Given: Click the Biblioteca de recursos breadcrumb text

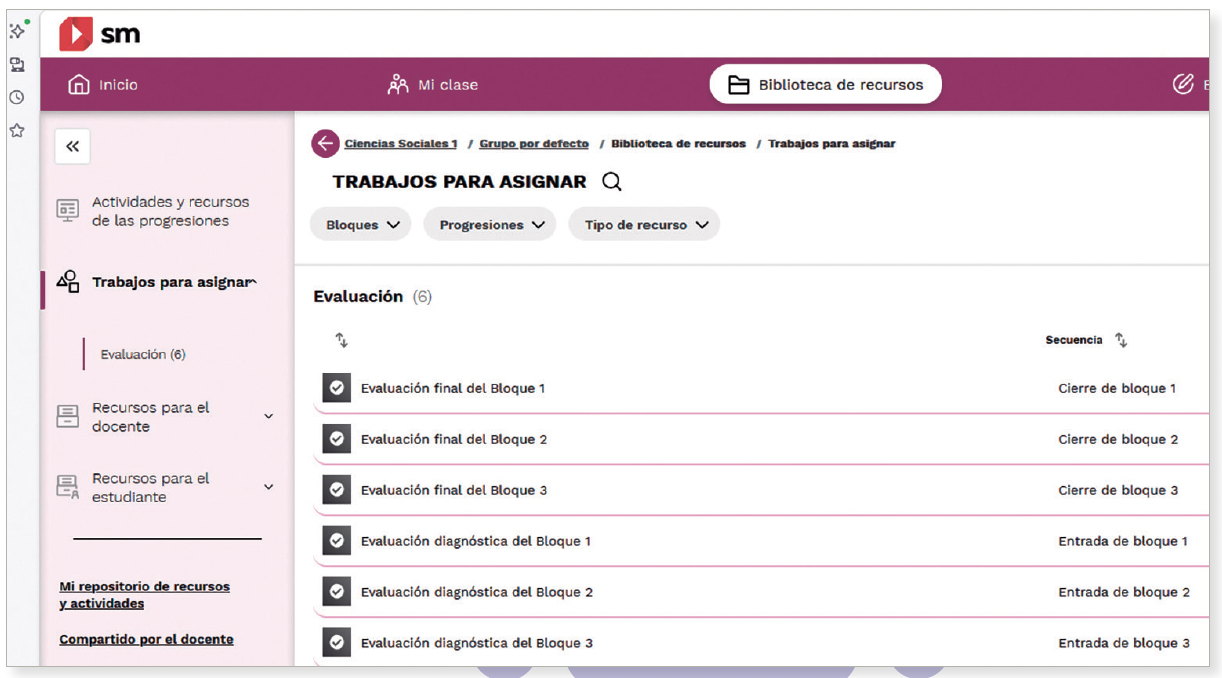Looking at the screenshot, I should (x=678, y=144).
